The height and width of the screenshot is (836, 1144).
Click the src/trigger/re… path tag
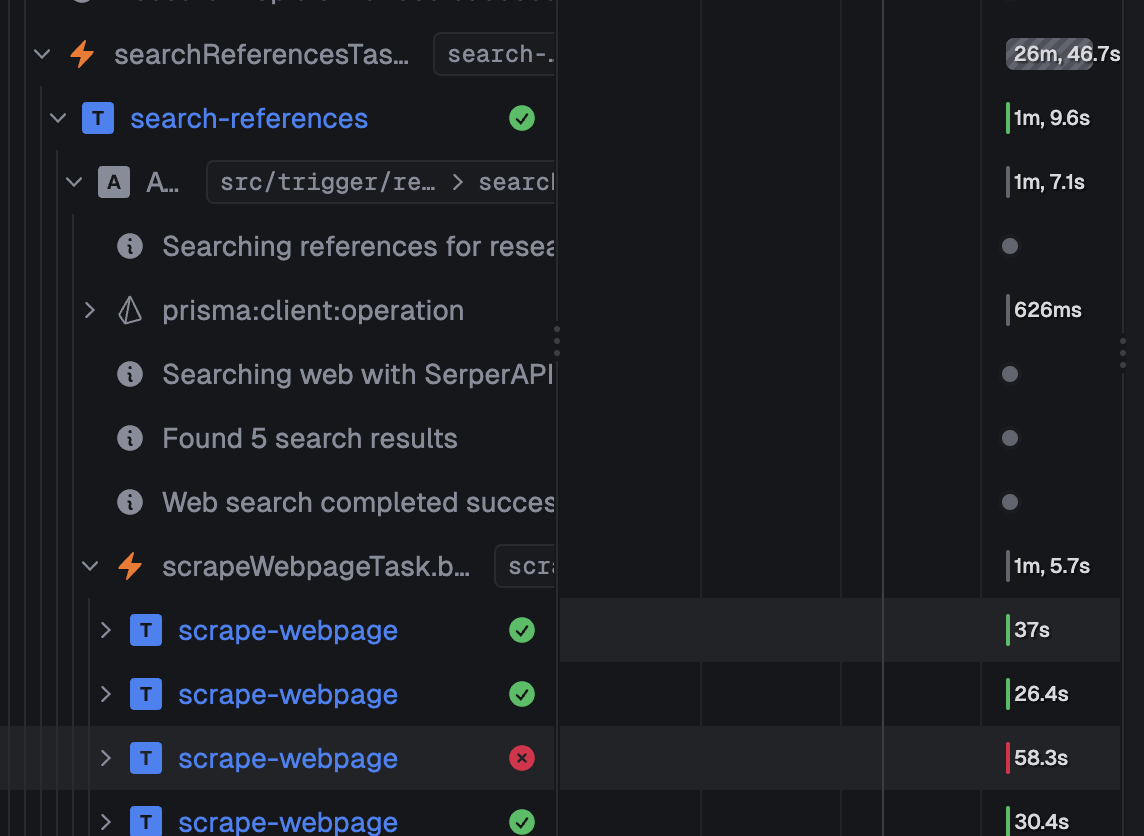(382, 182)
